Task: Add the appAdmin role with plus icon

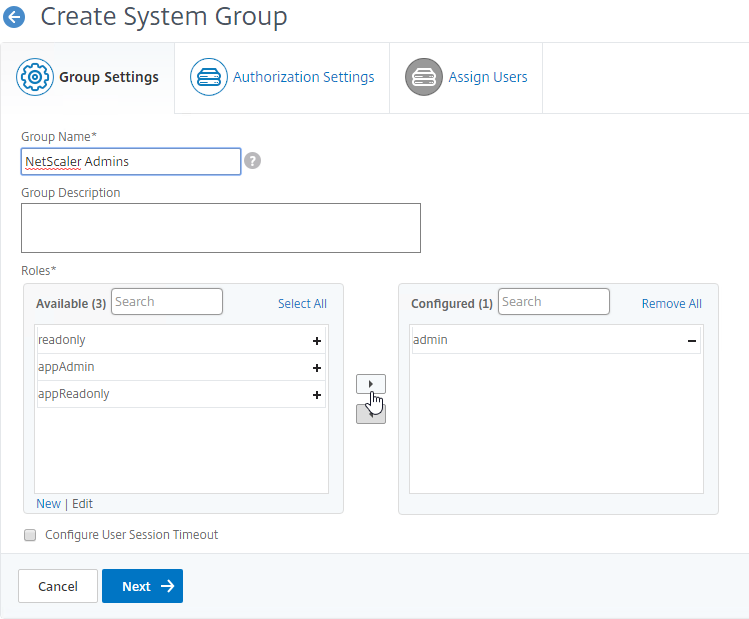Action: click(317, 368)
